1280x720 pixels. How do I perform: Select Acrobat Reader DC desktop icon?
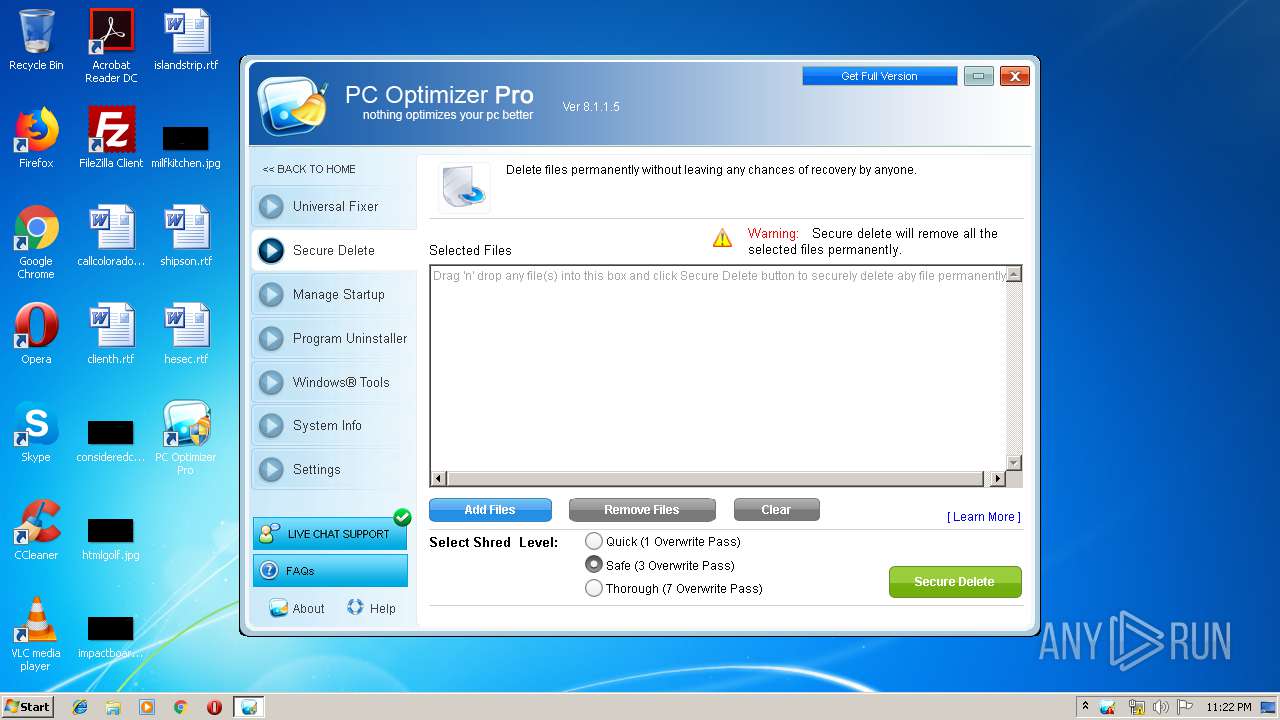[x=111, y=46]
